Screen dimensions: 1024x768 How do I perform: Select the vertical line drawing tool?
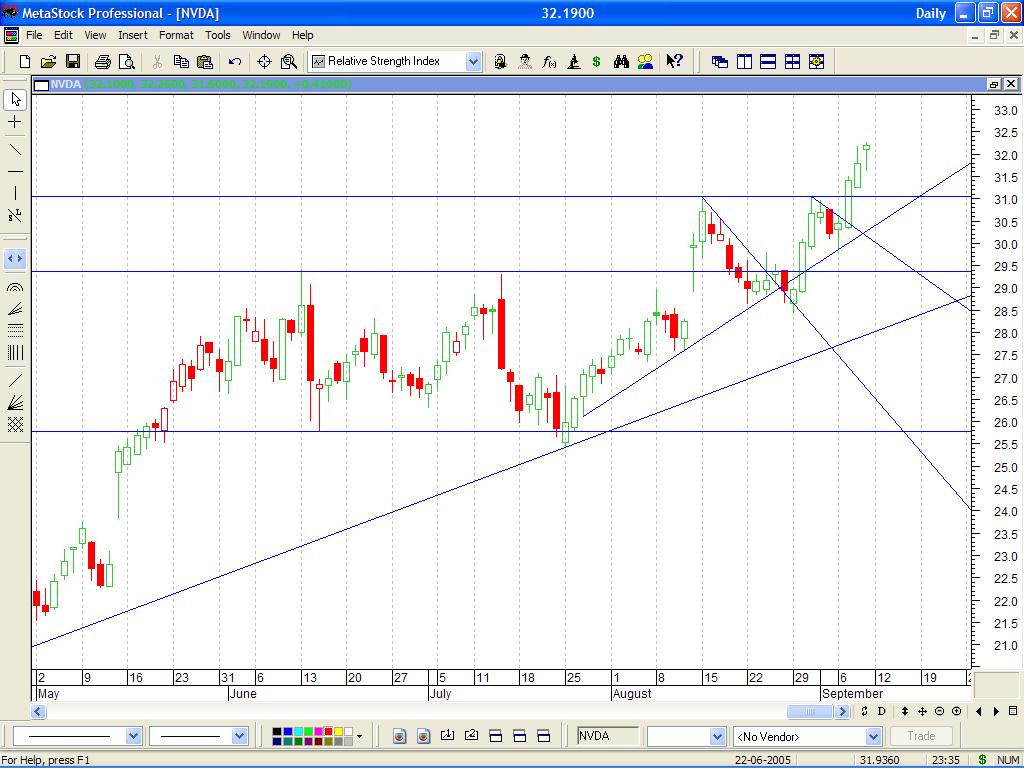(x=16, y=193)
